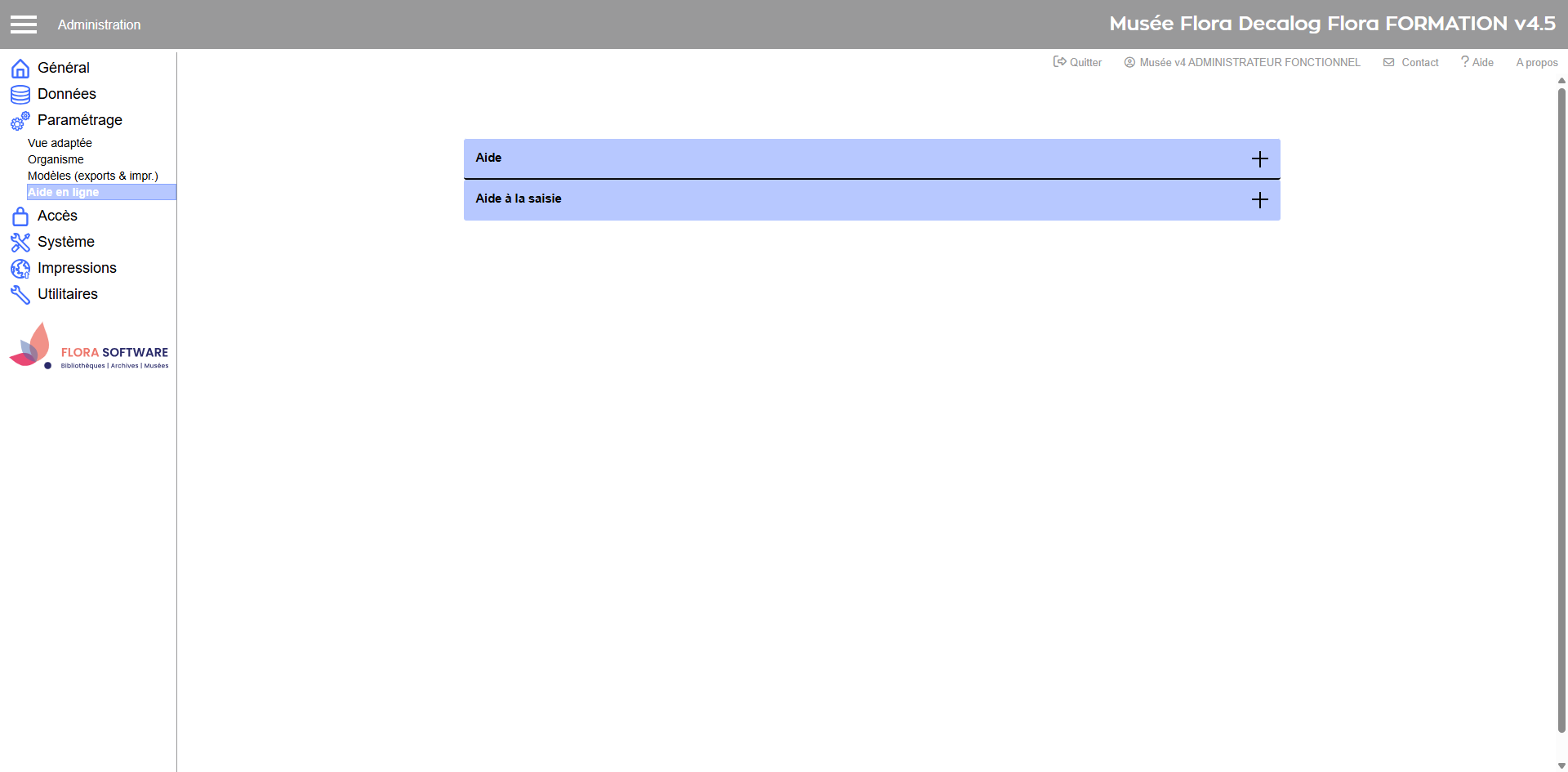
Task: Click the hamburger menu icon
Action: 24,25
